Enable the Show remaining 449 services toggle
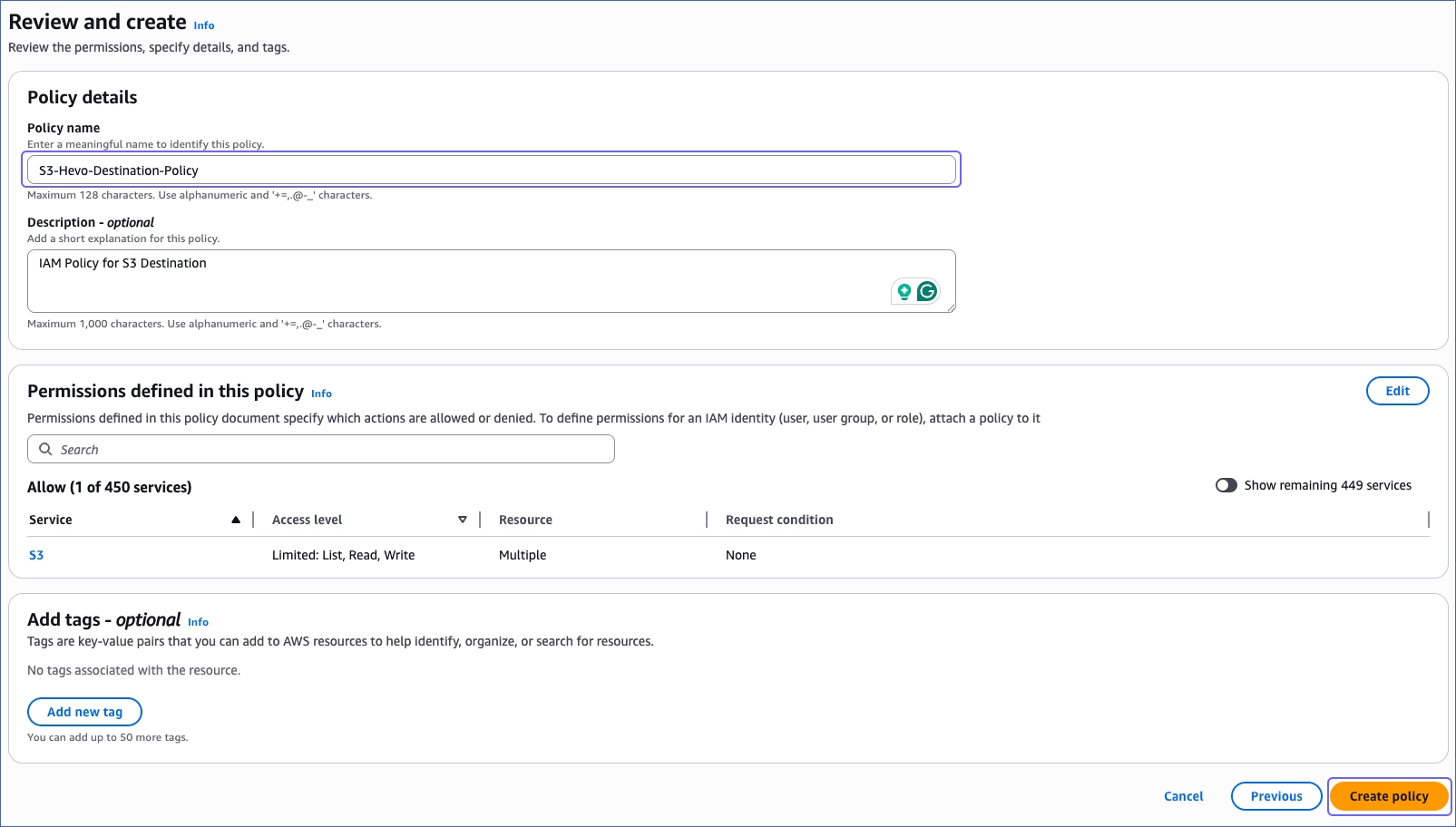The image size is (1456, 827). pos(1226,485)
